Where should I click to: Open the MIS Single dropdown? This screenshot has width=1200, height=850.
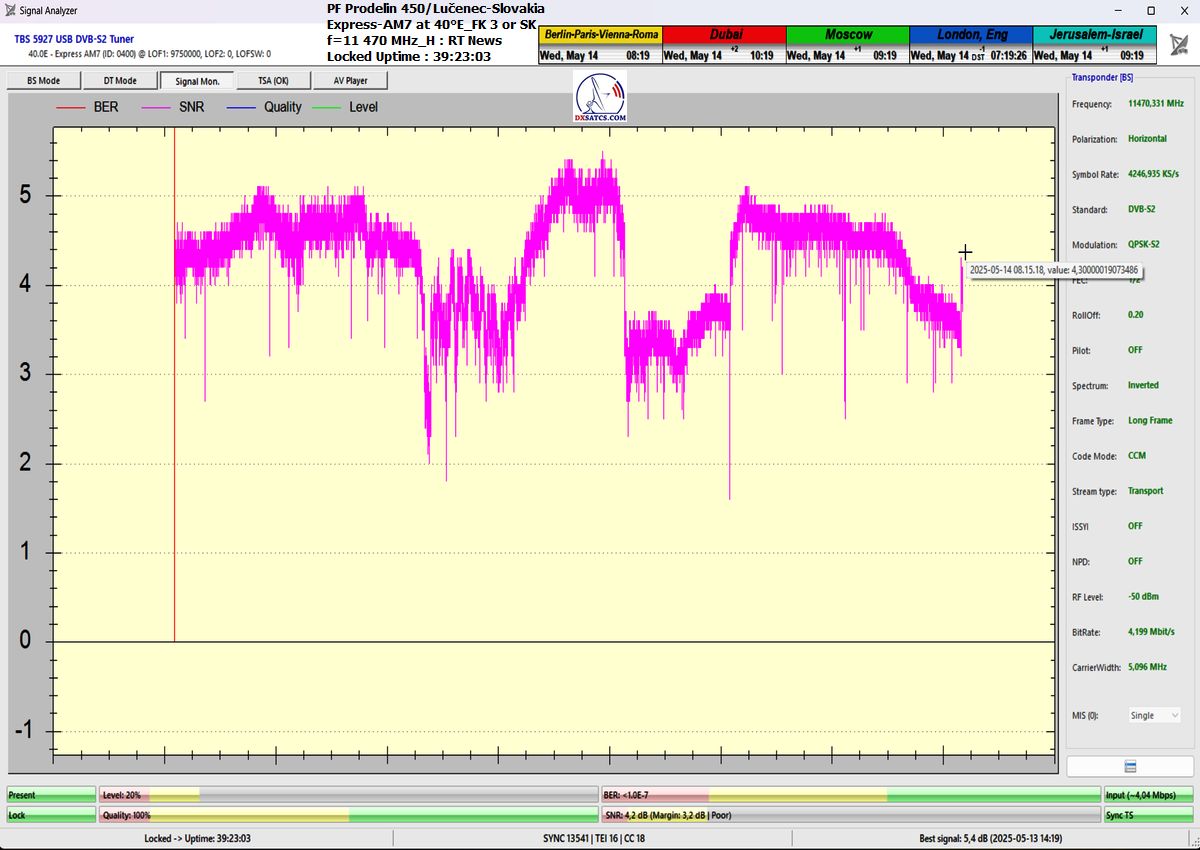[x=1154, y=715]
